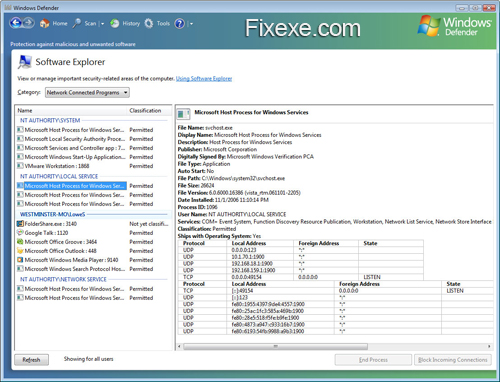Viewport: 500px width, 382px height.
Task: Open History from toolbar
Action: 131,23
